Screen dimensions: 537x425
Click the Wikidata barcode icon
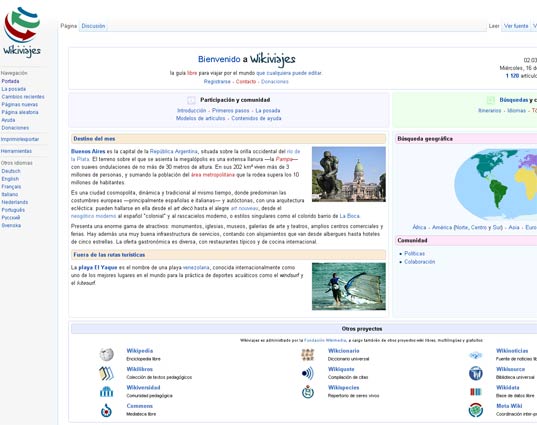tap(475, 391)
